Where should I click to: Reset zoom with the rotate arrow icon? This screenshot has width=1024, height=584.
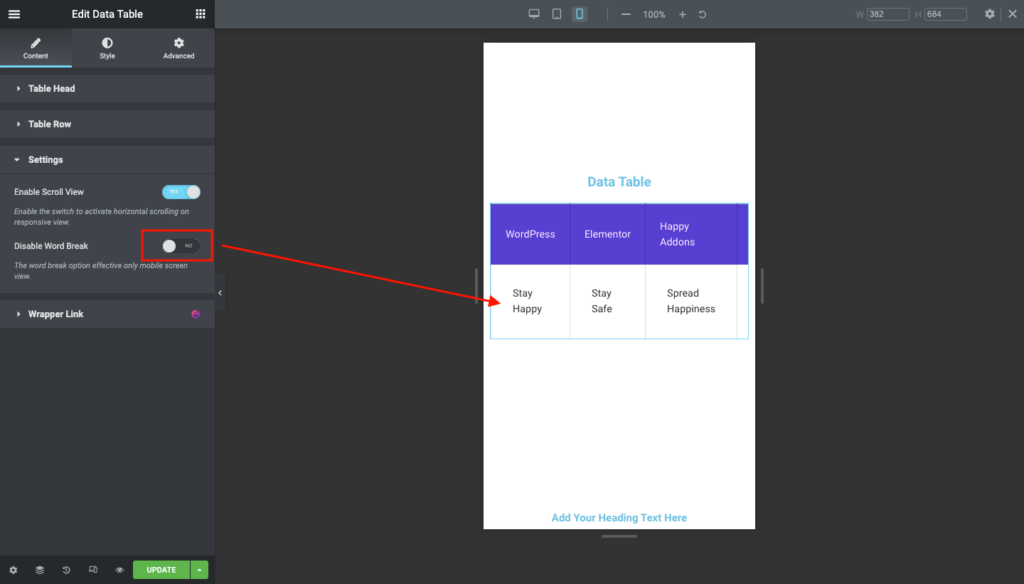[703, 14]
